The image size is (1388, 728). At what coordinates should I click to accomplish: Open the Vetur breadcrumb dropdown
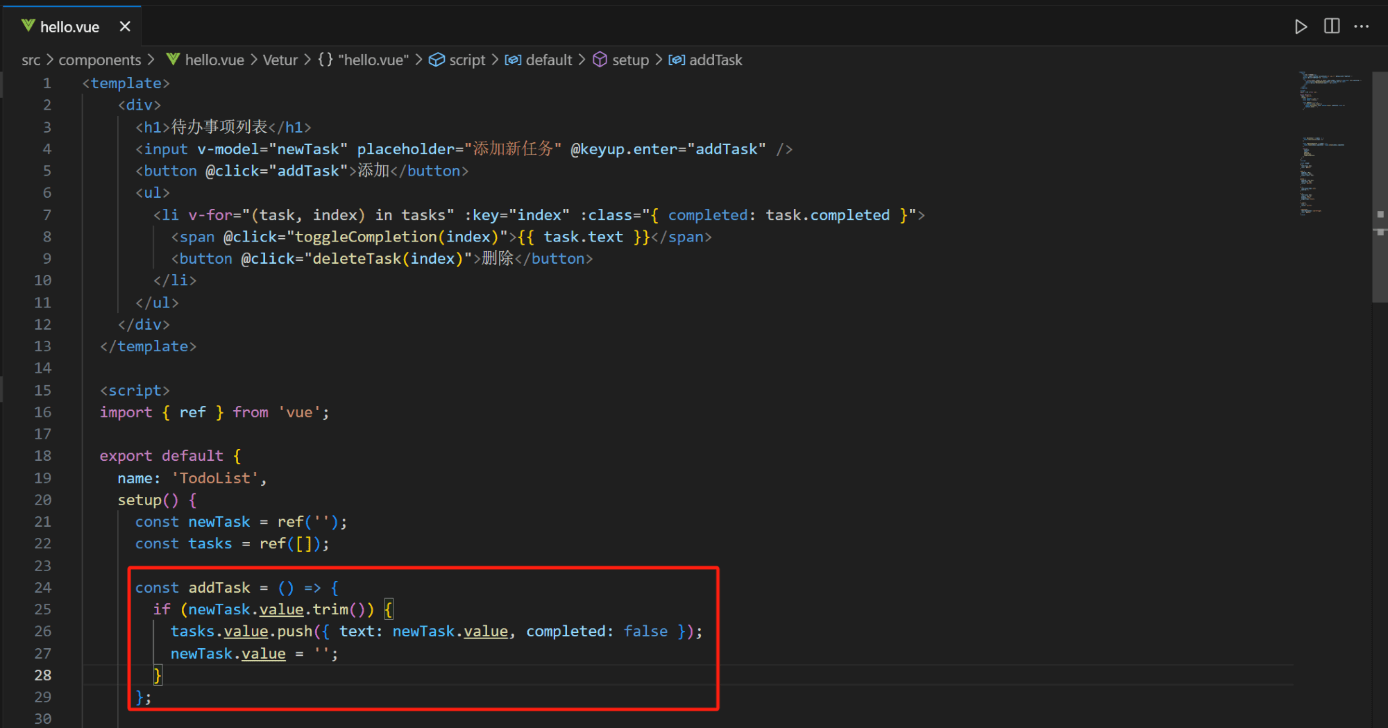tap(280, 60)
